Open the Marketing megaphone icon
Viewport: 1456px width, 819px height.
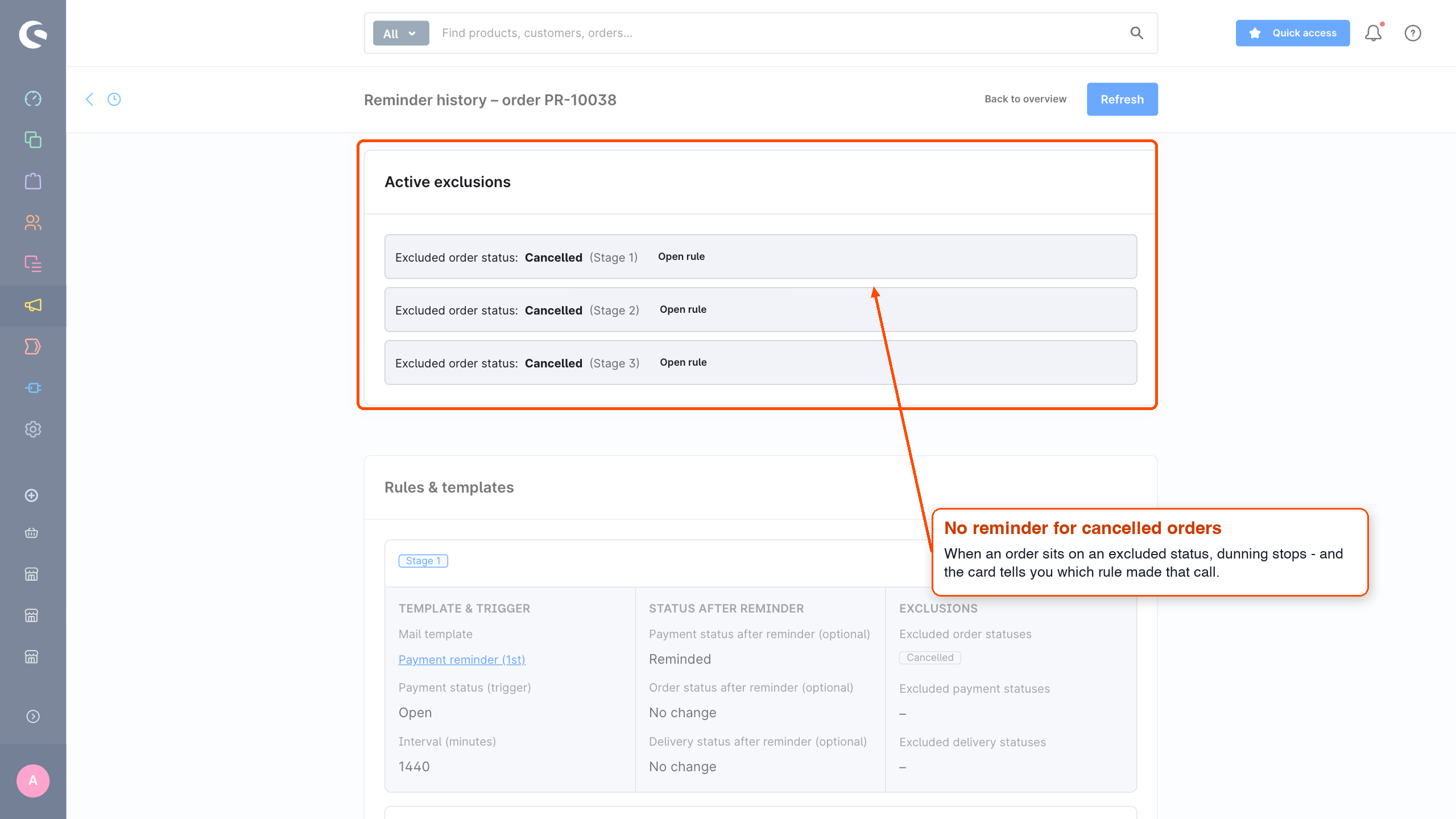coord(33,305)
